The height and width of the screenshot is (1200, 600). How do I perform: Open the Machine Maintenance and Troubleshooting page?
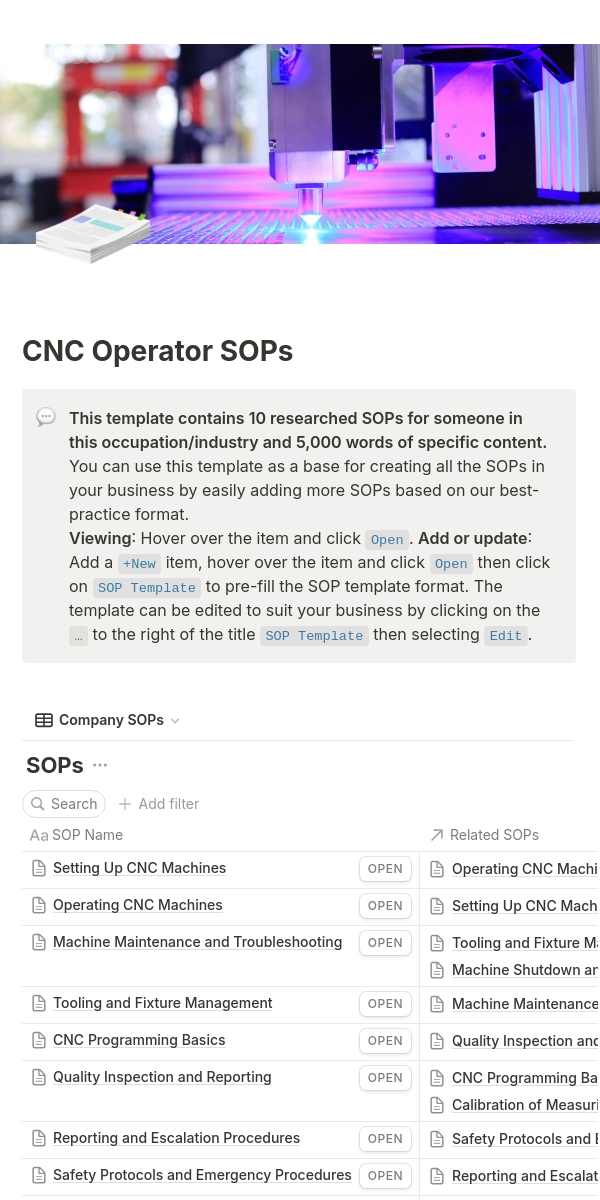[385, 943]
